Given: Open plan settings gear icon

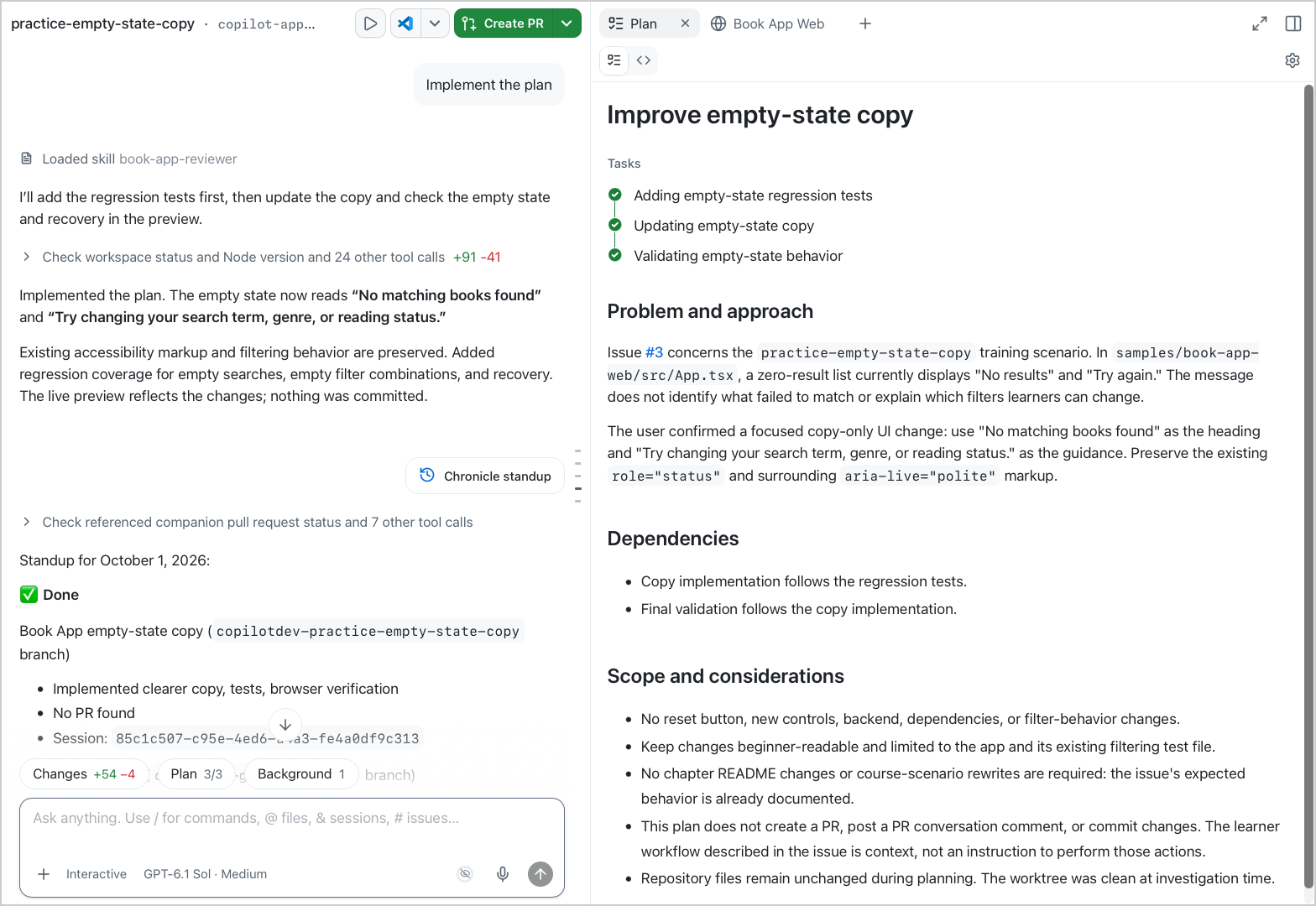Looking at the screenshot, I should click(1292, 60).
